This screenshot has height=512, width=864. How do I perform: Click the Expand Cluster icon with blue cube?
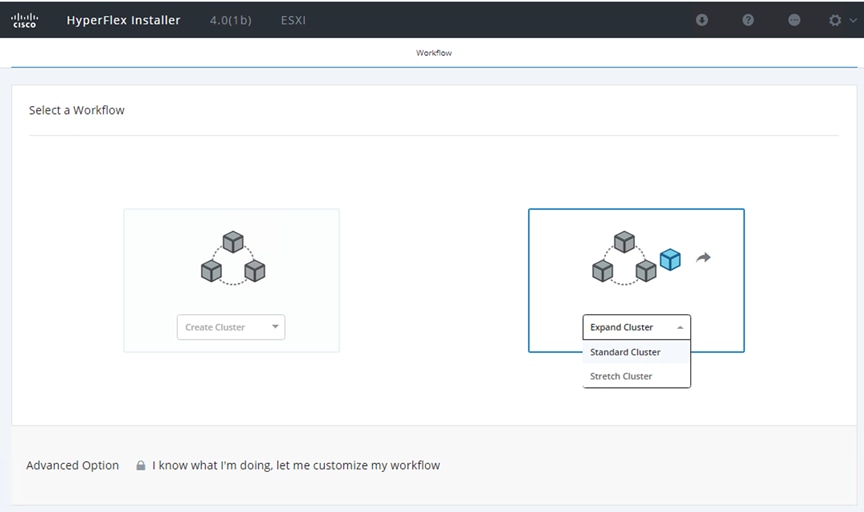(636, 258)
